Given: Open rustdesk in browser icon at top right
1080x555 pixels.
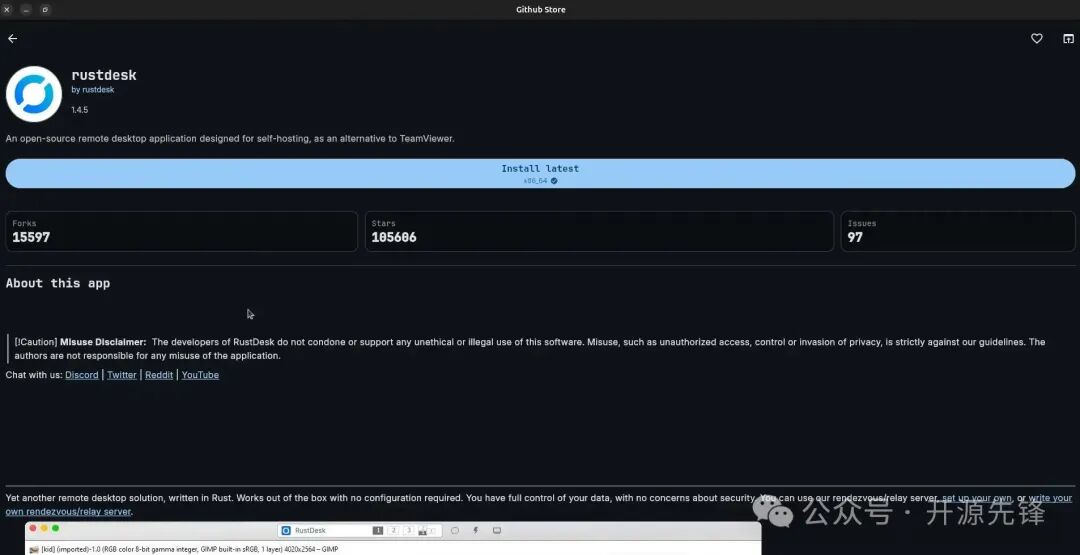Looking at the screenshot, I should (x=1068, y=39).
